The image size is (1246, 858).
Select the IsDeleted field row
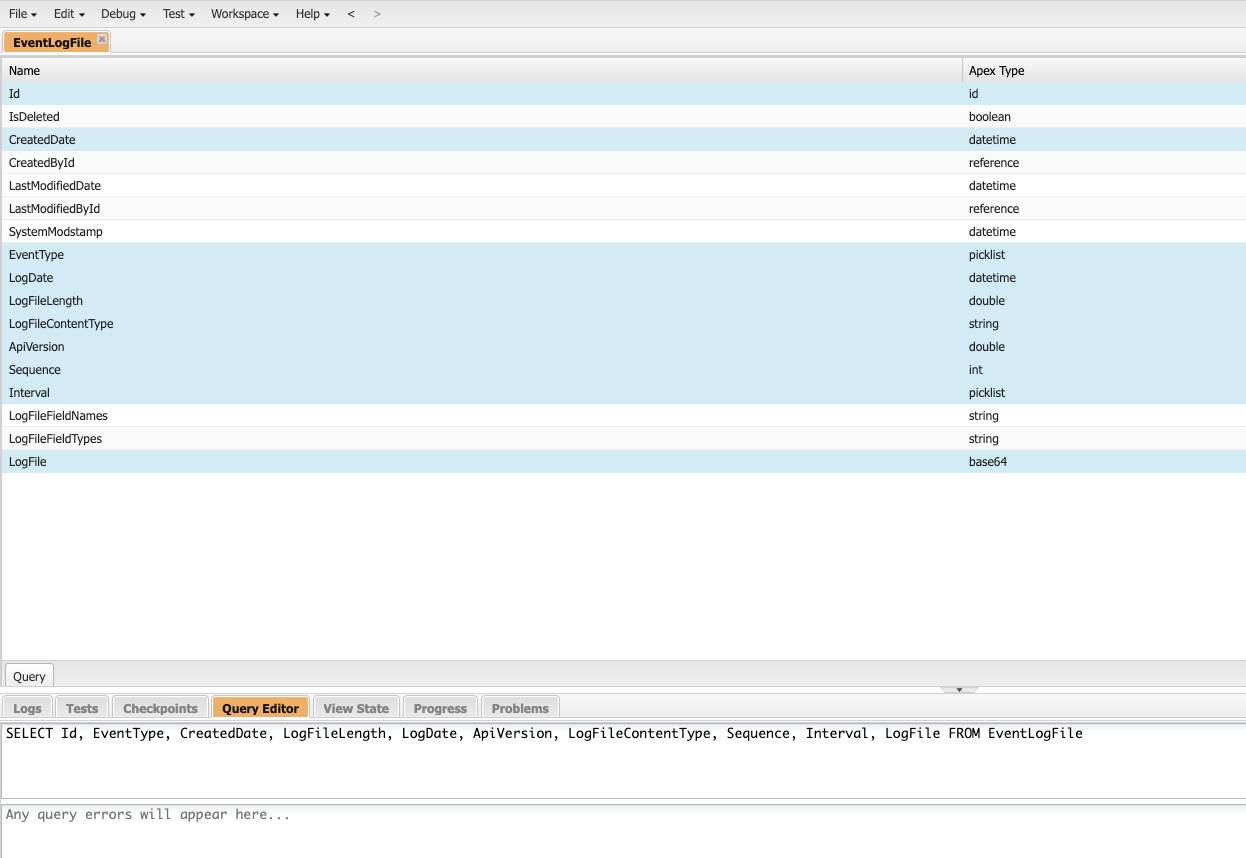(623, 117)
